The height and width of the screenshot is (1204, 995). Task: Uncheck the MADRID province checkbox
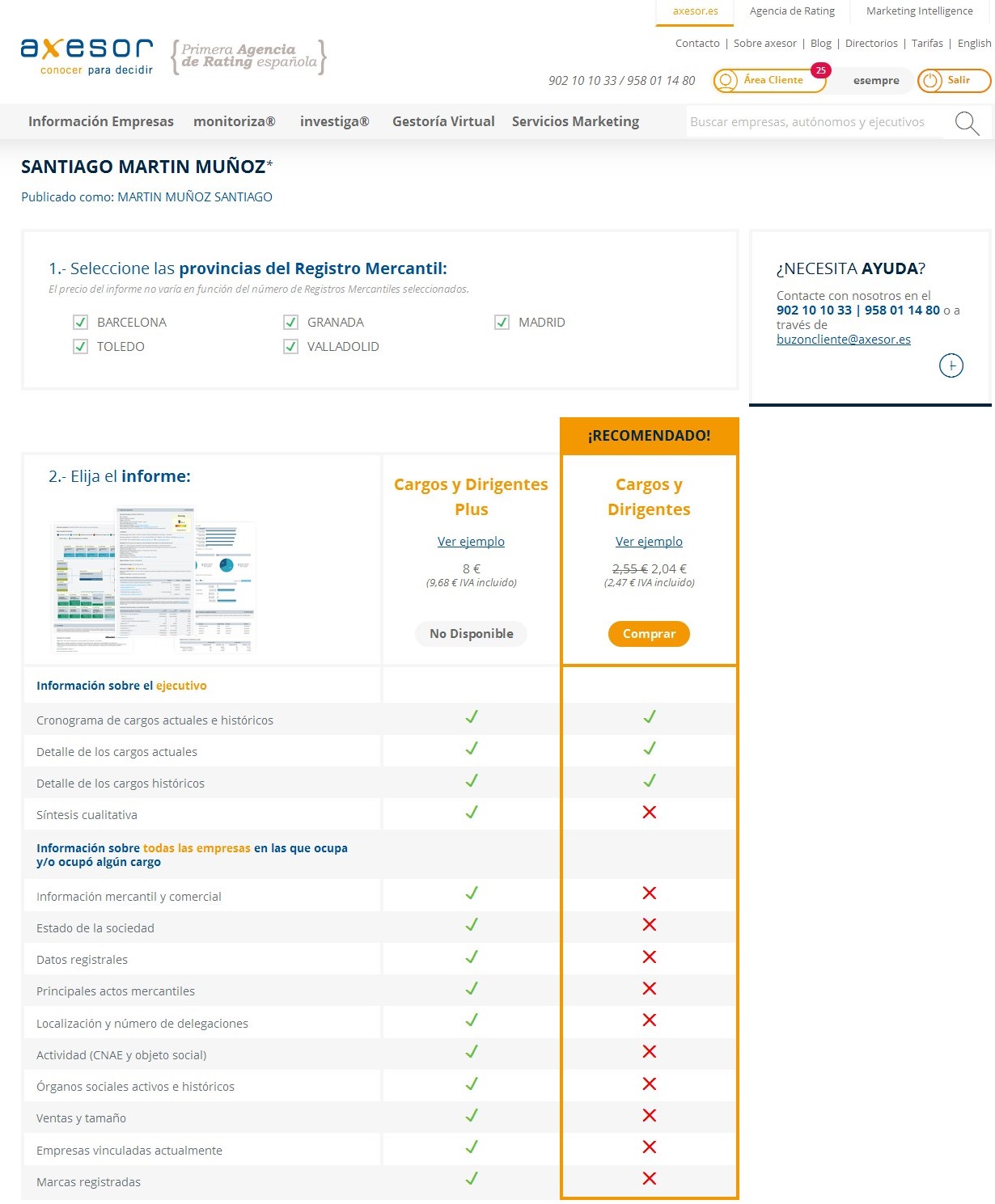(502, 322)
